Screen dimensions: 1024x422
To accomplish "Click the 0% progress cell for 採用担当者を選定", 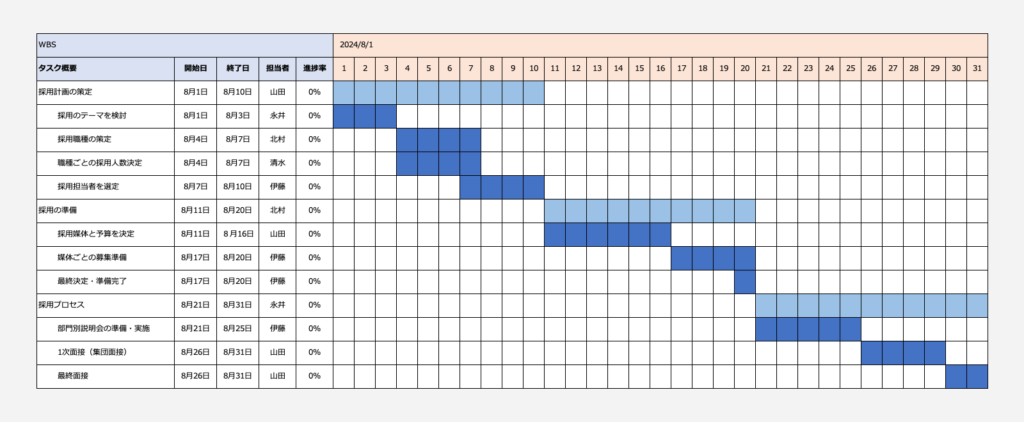I will [315, 187].
